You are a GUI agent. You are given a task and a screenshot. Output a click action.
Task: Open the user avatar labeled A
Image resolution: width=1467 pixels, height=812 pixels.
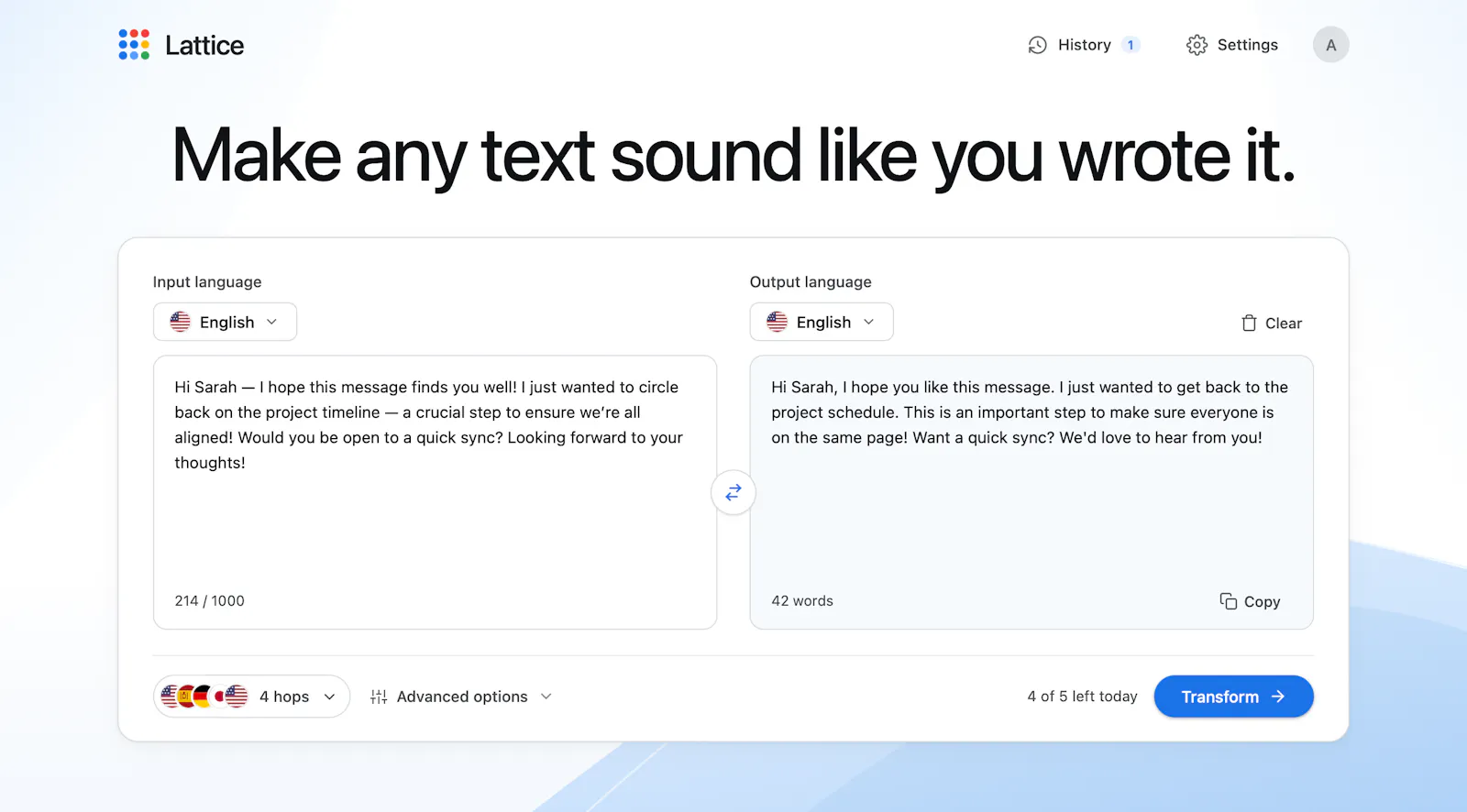[x=1330, y=45]
